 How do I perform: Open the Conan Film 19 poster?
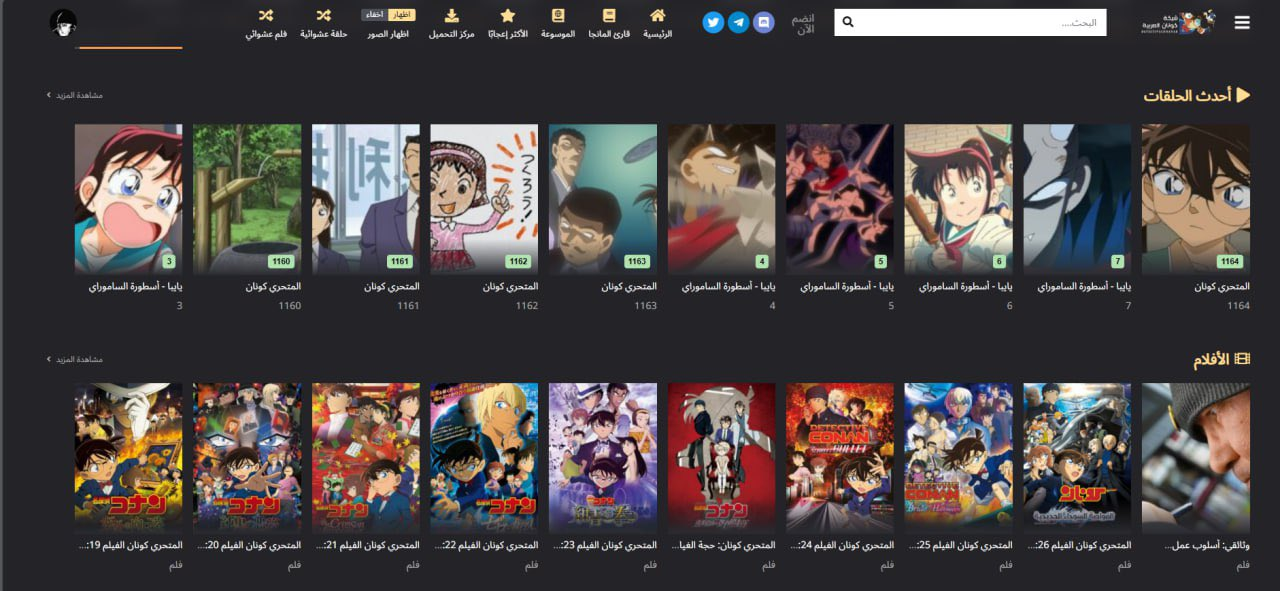click(129, 458)
